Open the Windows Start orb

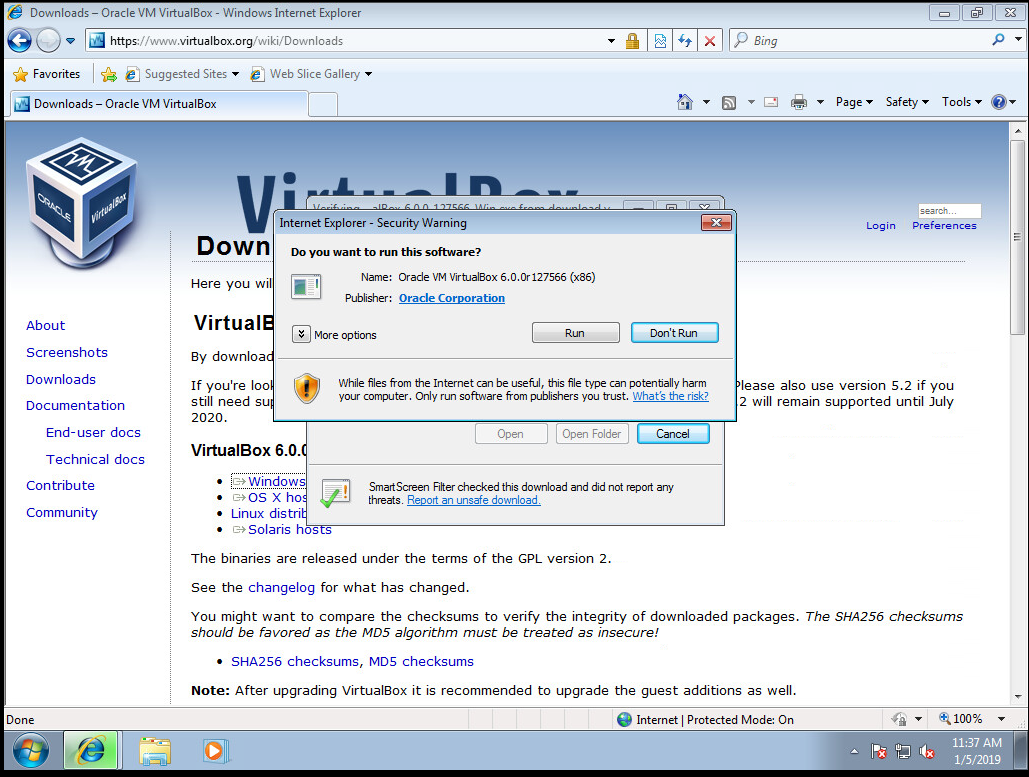pyautogui.click(x=30, y=751)
